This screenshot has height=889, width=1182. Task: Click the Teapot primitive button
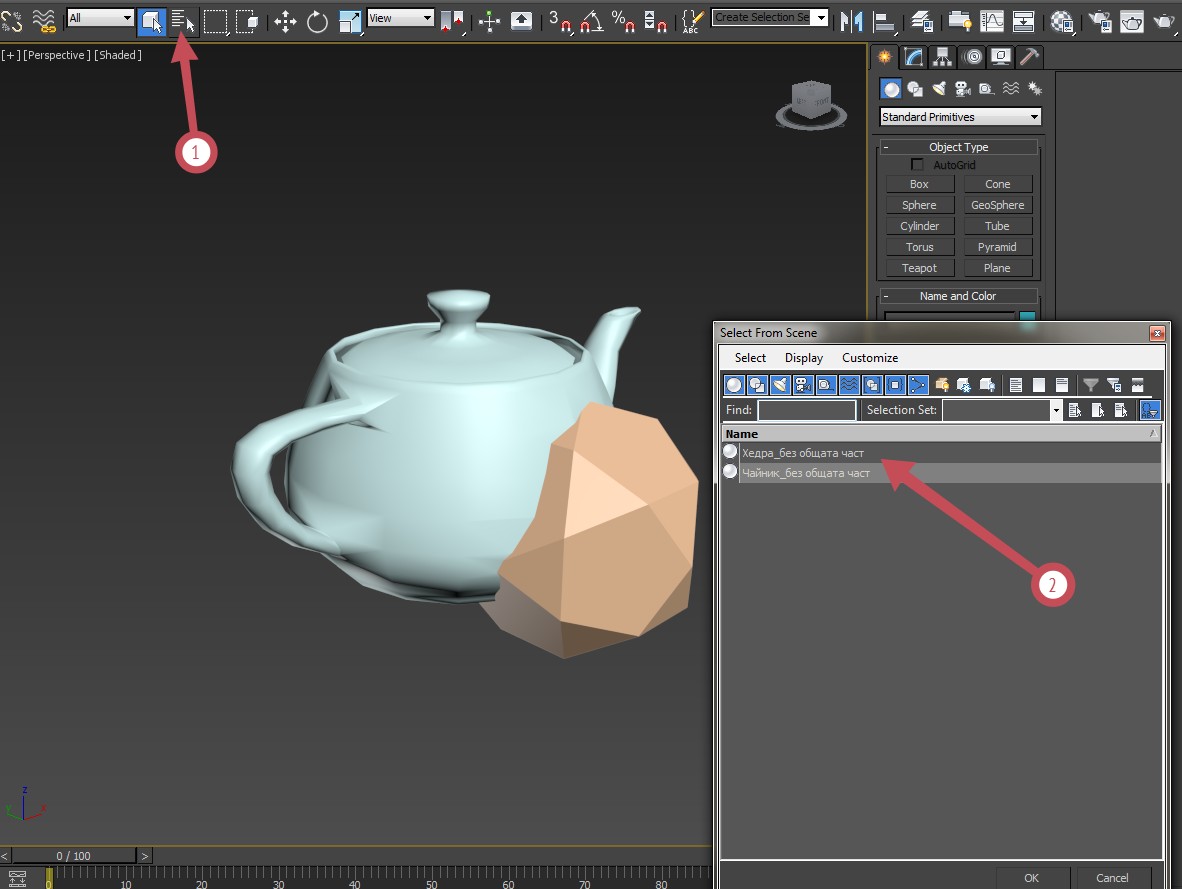920,268
